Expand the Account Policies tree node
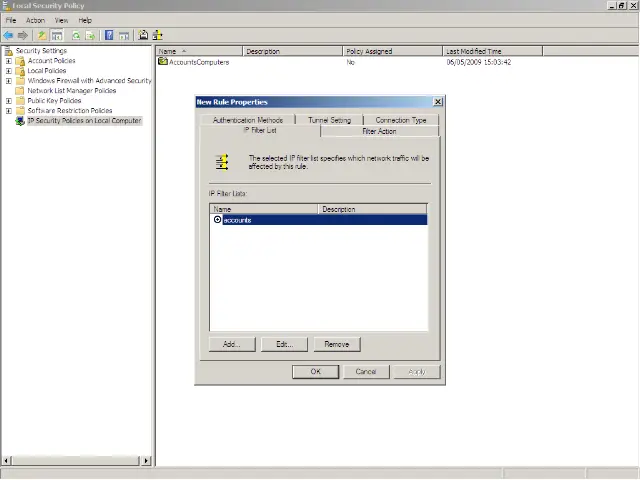 (x=9, y=61)
